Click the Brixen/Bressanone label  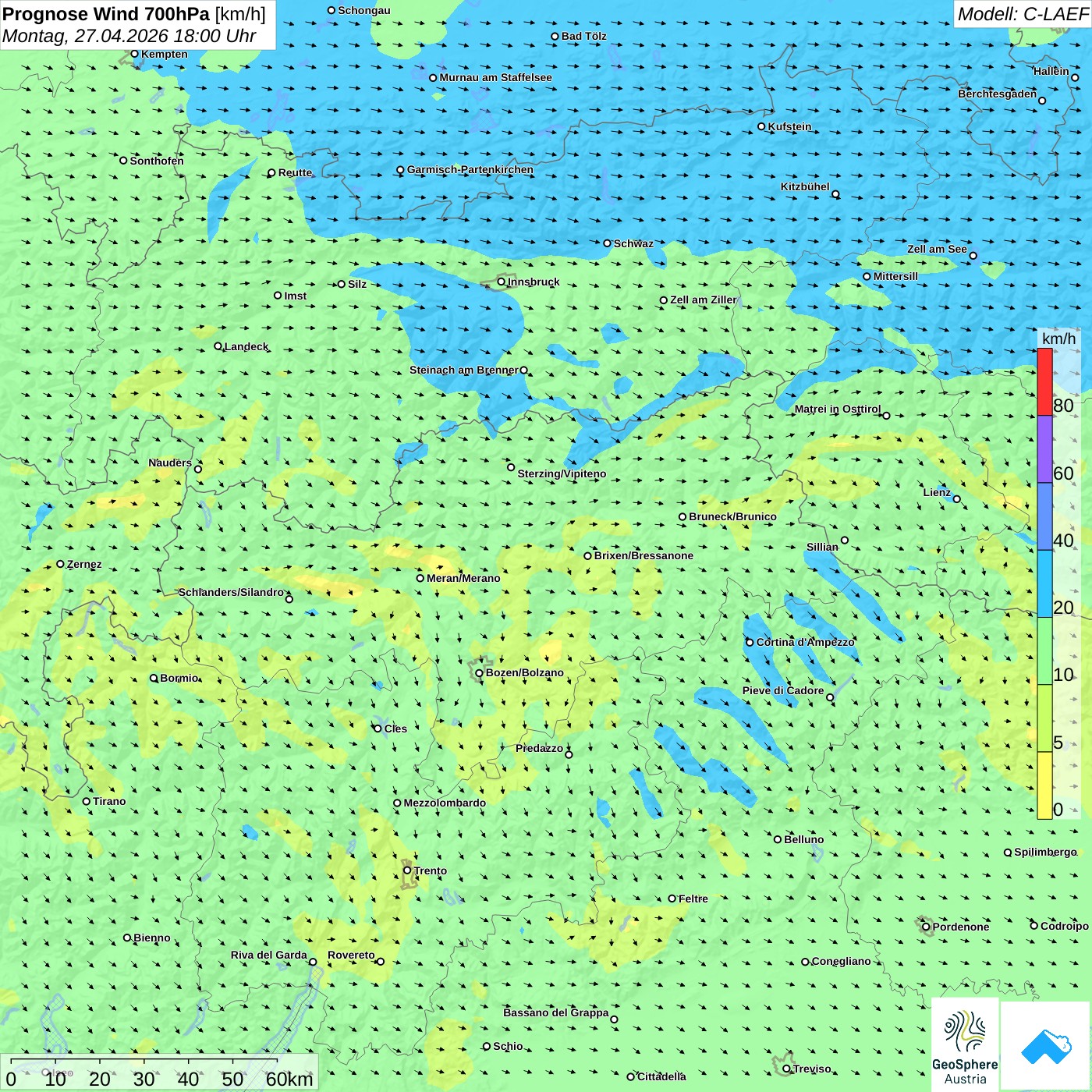[x=643, y=555]
